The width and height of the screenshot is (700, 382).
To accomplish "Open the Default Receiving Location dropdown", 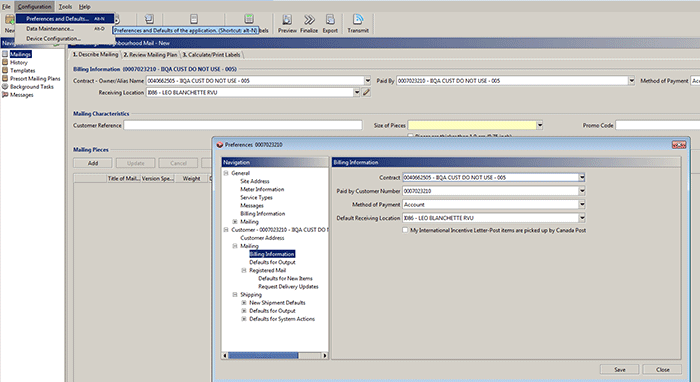I will (582, 218).
